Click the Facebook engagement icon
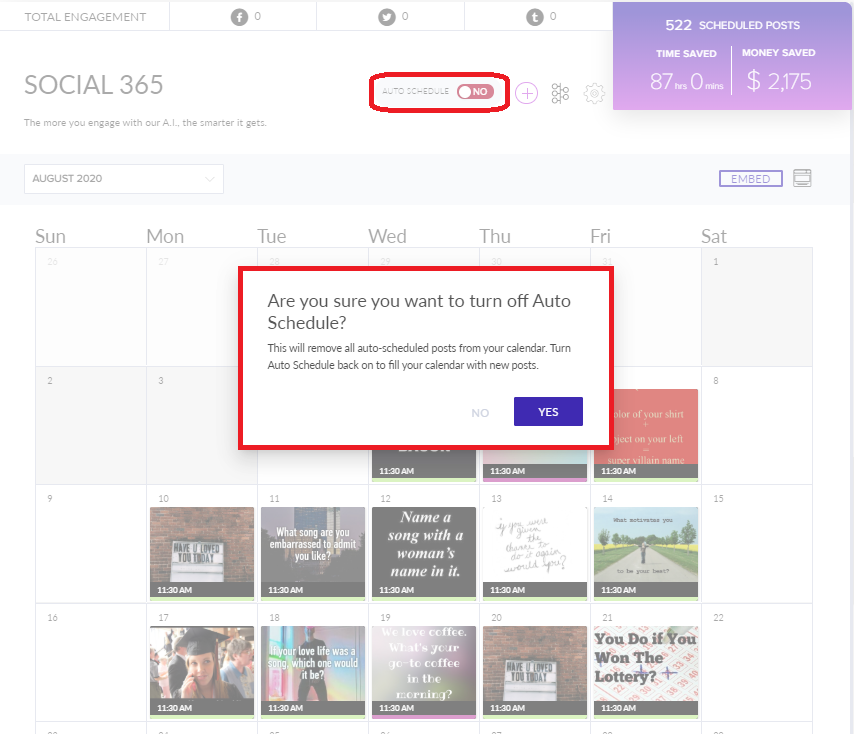 click(x=239, y=17)
